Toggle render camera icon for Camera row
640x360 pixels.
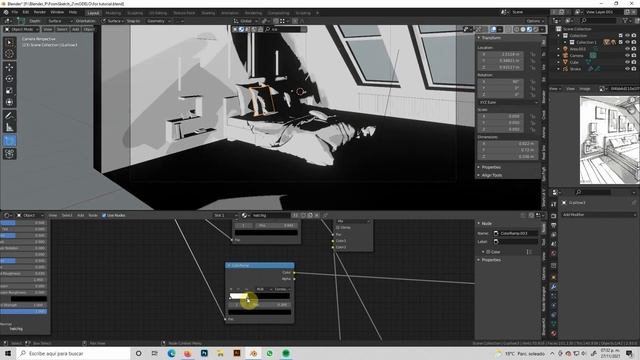tap(634, 56)
